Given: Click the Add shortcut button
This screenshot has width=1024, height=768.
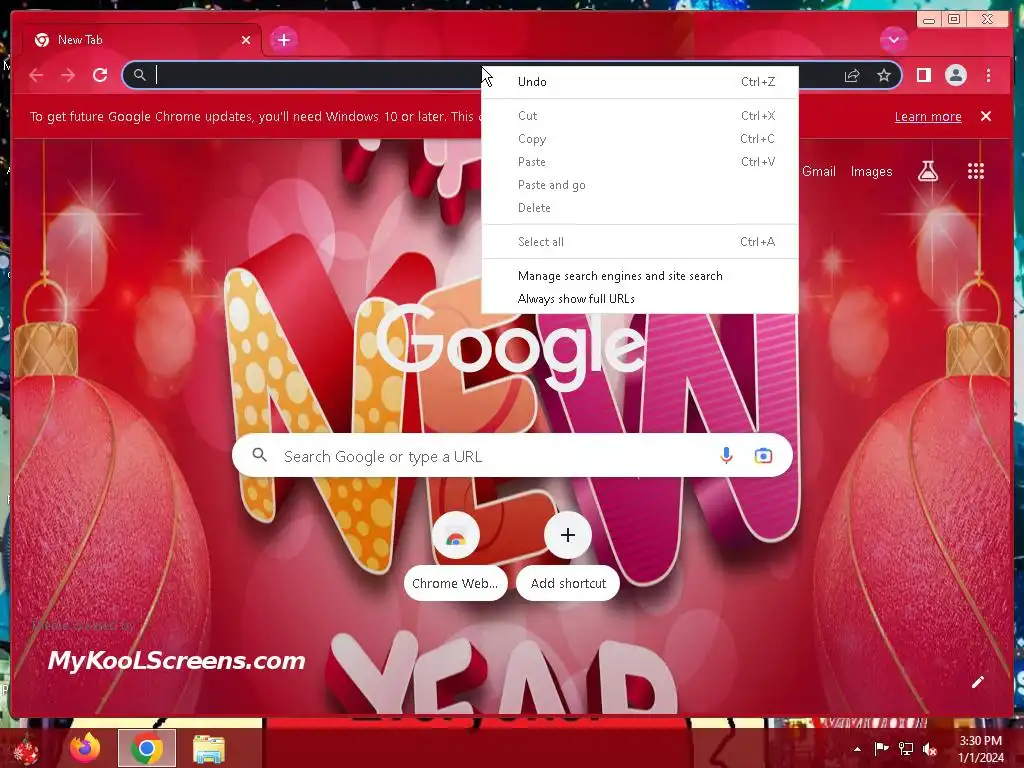Looking at the screenshot, I should 568,557.
